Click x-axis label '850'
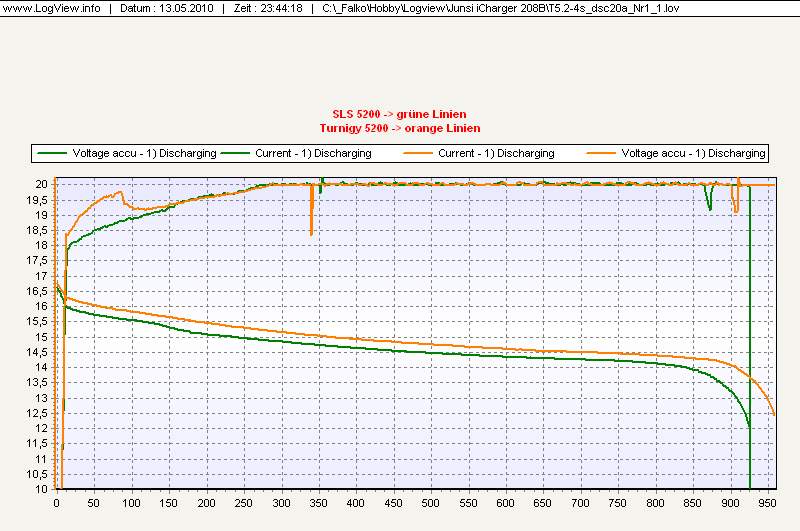 click(x=692, y=503)
